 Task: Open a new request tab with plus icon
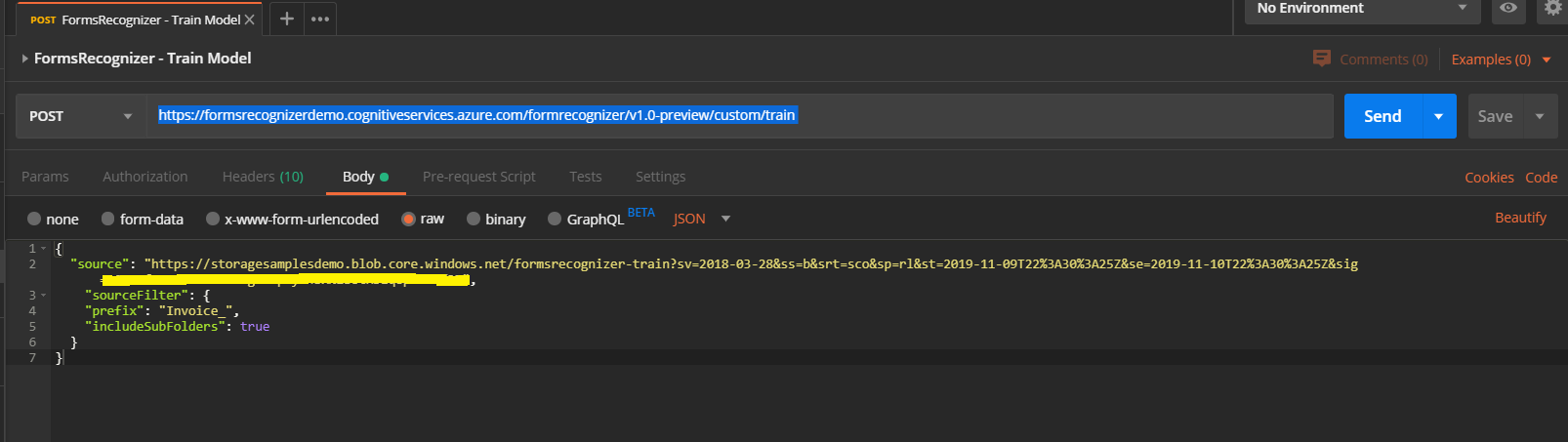287,19
